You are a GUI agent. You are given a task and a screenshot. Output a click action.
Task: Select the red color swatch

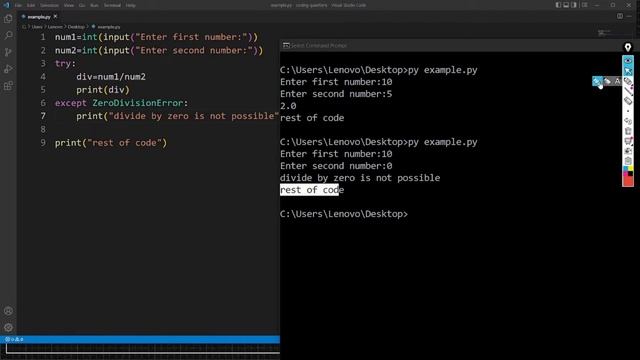[628, 181]
